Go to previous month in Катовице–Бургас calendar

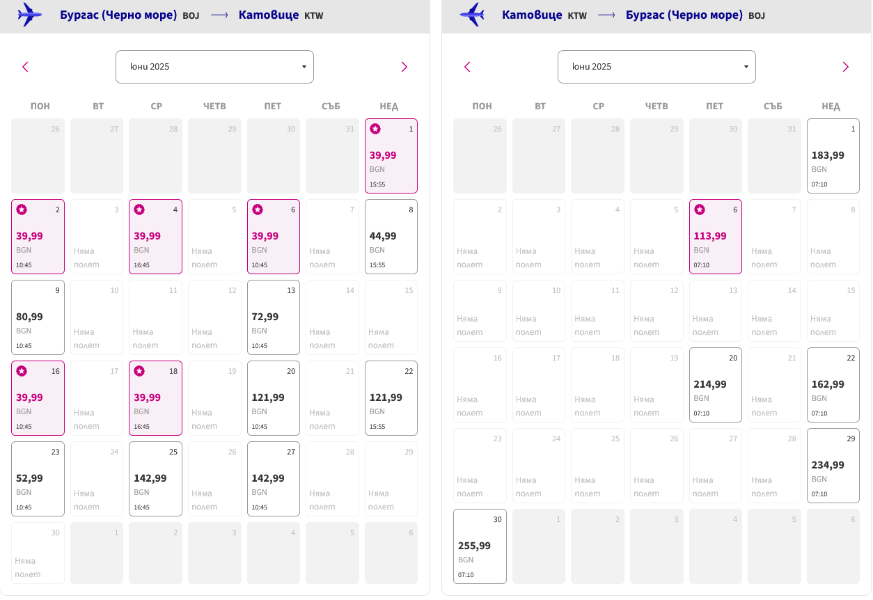[x=467, y=67]
